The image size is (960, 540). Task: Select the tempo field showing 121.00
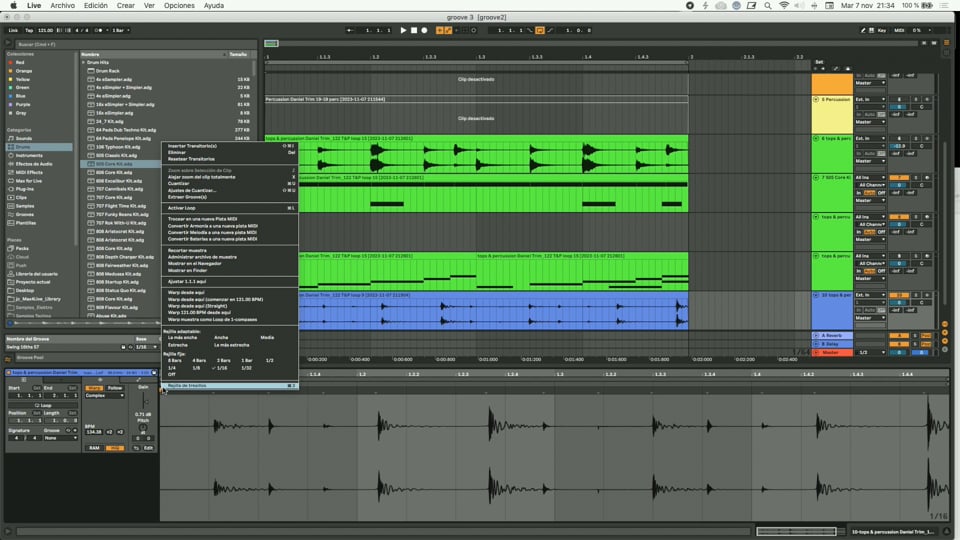[x=45, y=30]
